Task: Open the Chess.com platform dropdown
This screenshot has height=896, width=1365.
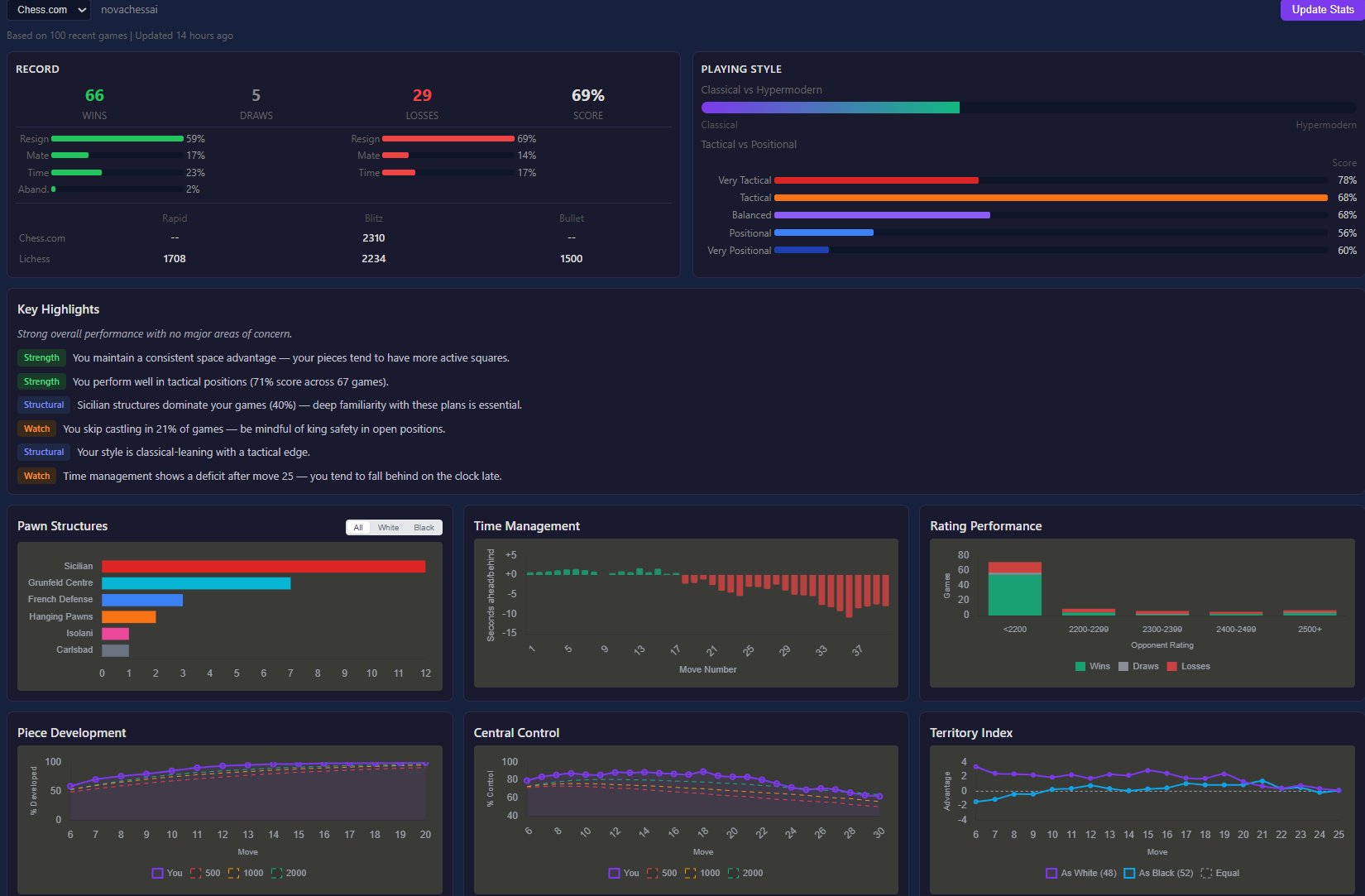Action: (x=49, y=10)
